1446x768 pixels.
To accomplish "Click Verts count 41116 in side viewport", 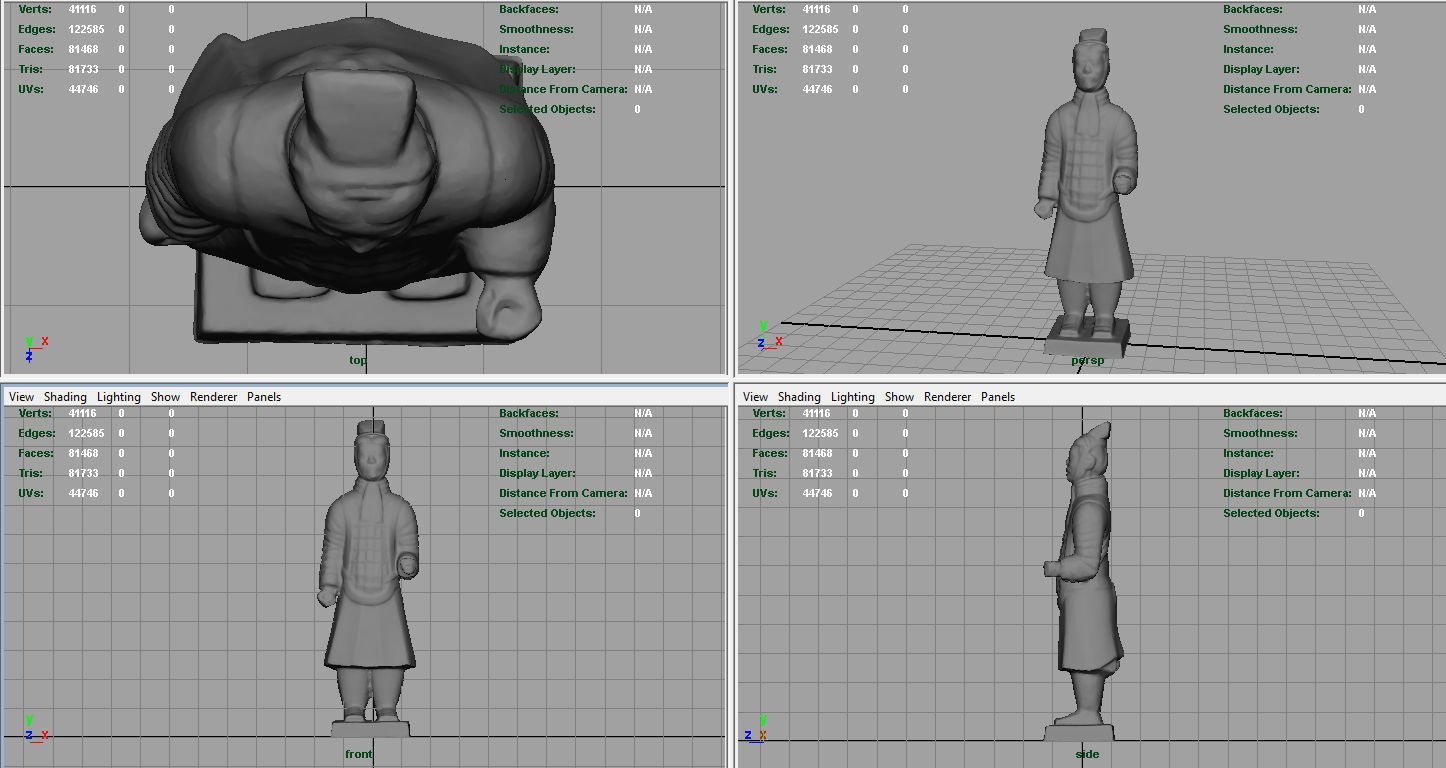I will coord(817,413).
